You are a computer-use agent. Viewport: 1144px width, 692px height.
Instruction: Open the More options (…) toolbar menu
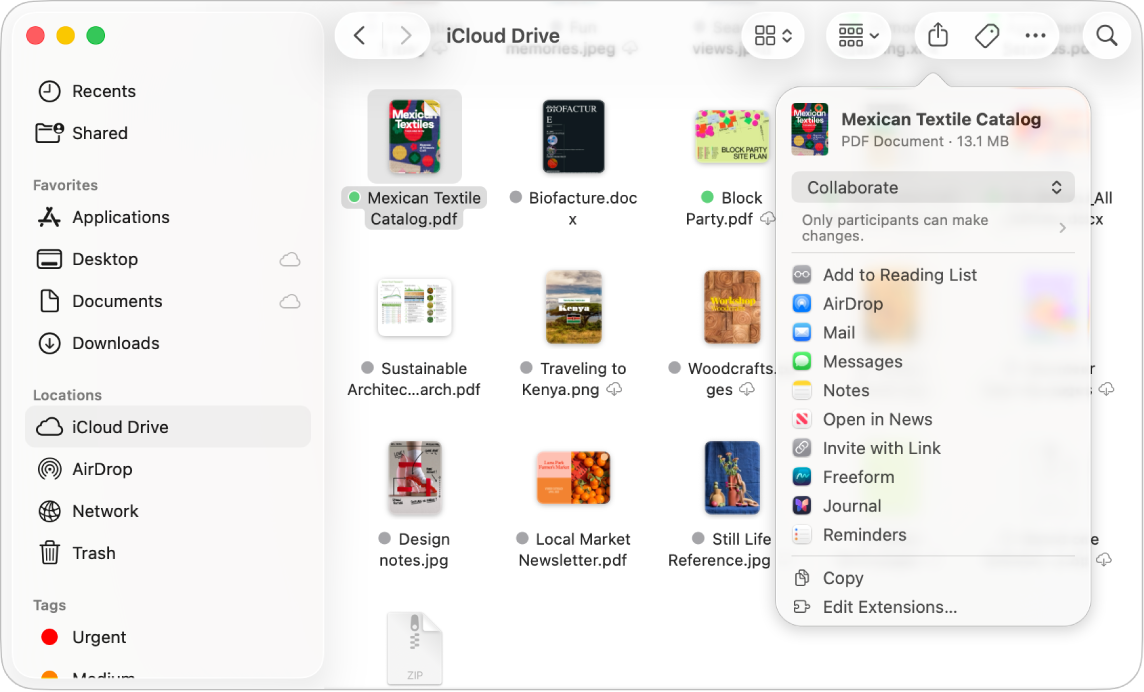click(x=1035, y=34)
